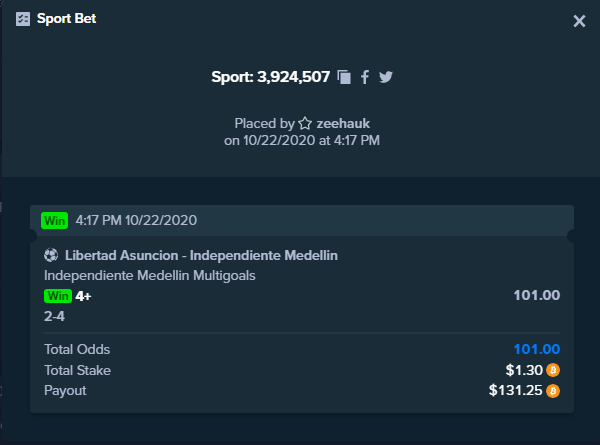Share bet on Twitter
Image resolution: width=600 pixels, height=445 pixels.
click(x=386, y=77)
